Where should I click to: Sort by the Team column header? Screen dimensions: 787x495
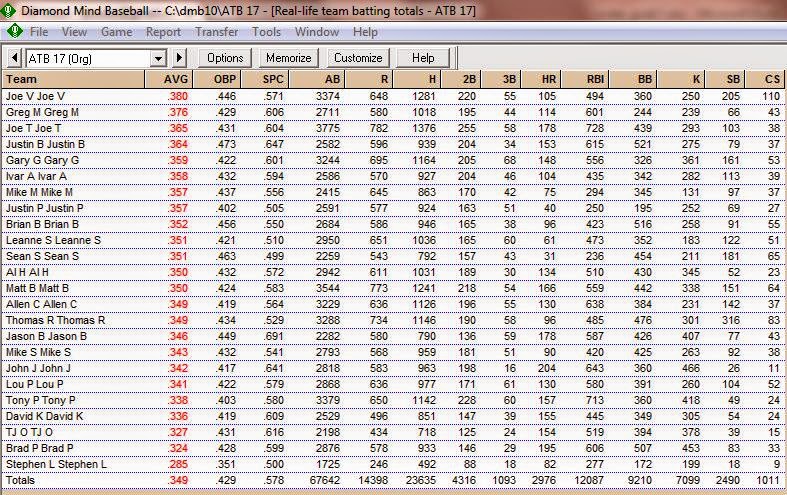73,79
